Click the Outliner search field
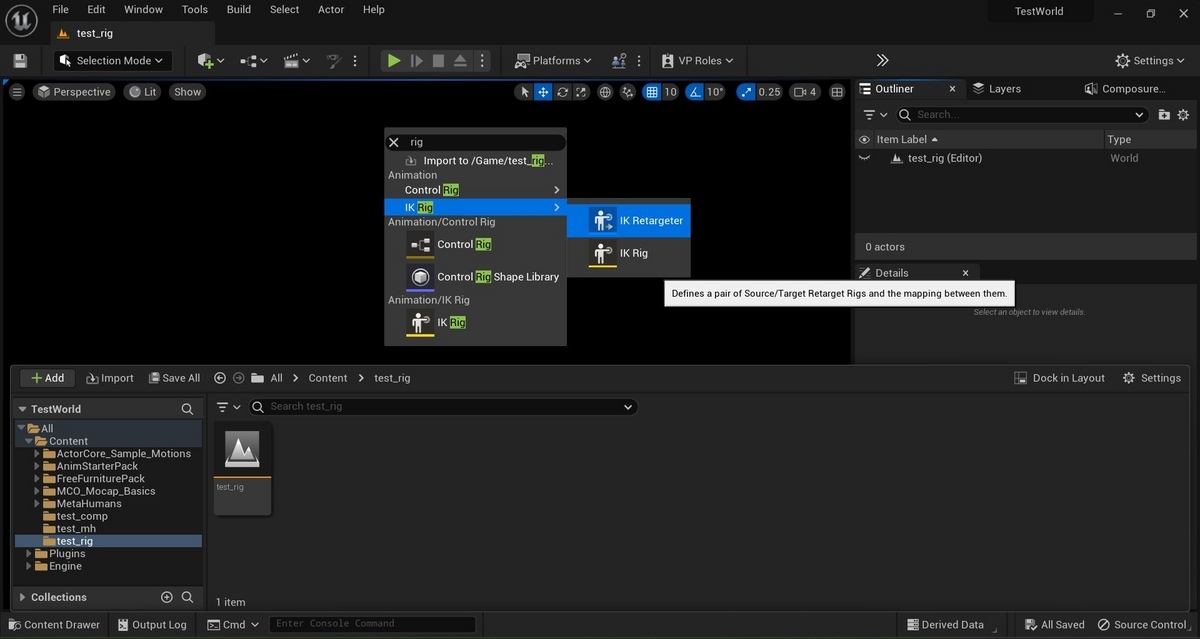Viewport: 1200px width, 639px height. 1021,114
